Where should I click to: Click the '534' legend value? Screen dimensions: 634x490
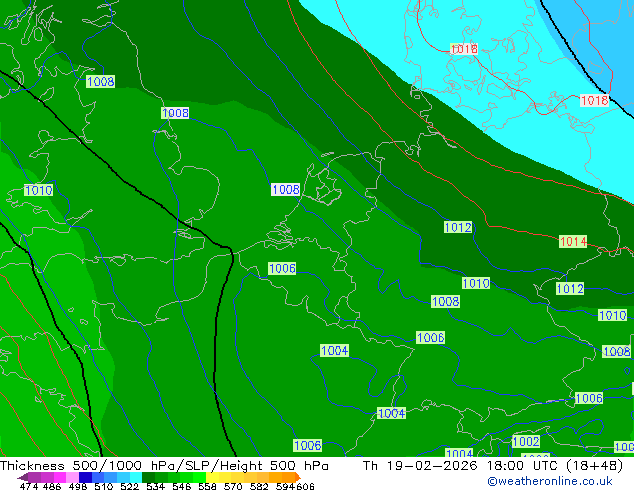[155, 486]
